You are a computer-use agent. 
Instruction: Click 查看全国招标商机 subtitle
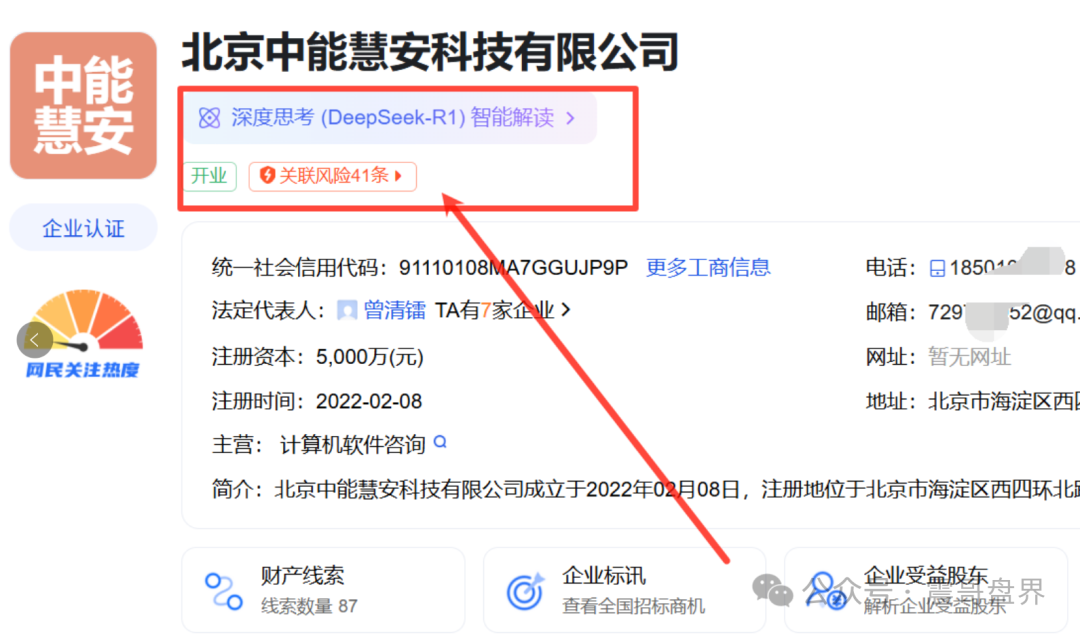[x=634, y=606]
